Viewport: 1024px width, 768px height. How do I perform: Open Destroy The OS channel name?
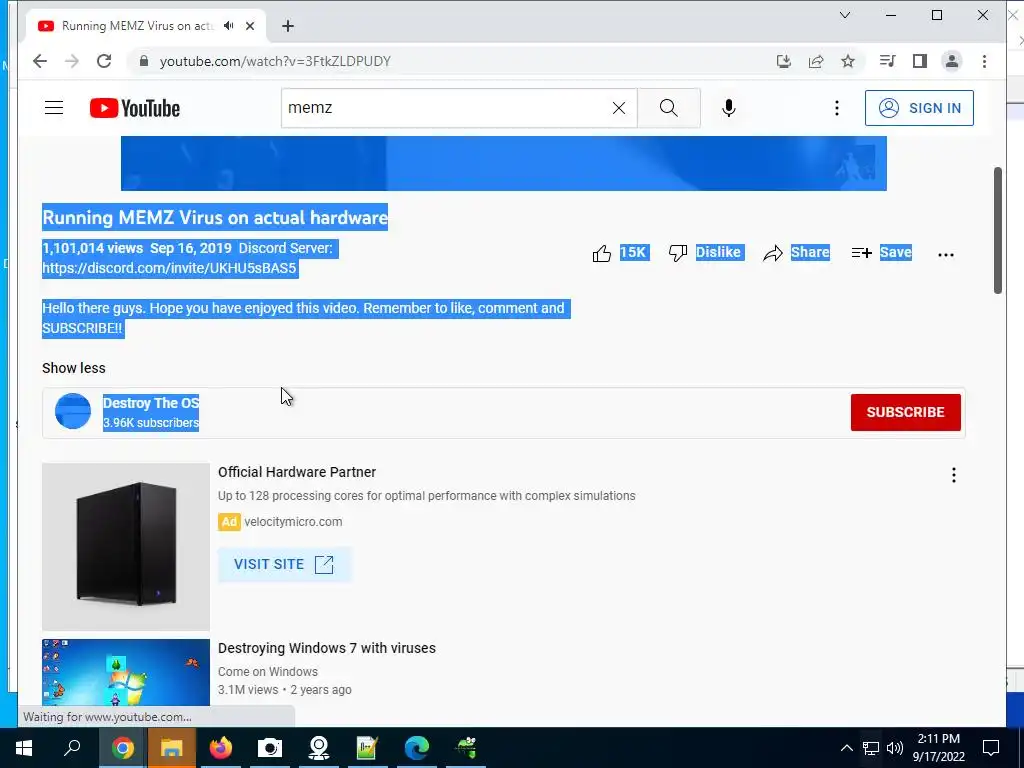coord(151,403)
